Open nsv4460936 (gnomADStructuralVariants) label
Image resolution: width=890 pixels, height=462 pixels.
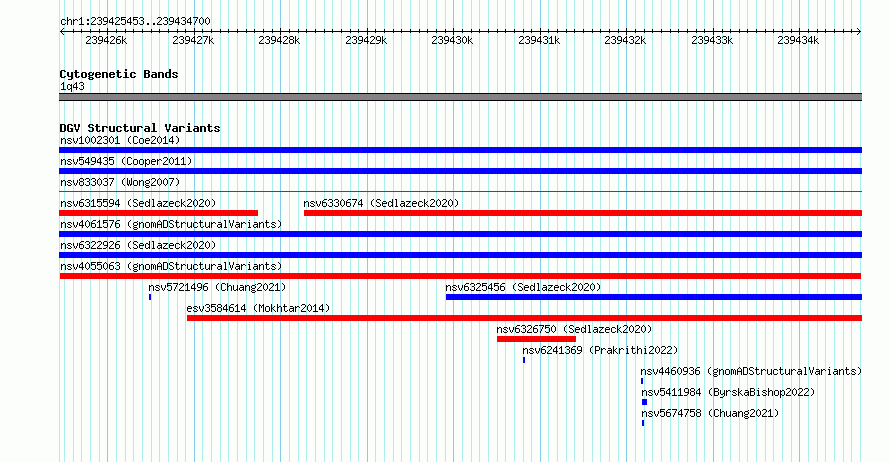(x=751, y=371)
